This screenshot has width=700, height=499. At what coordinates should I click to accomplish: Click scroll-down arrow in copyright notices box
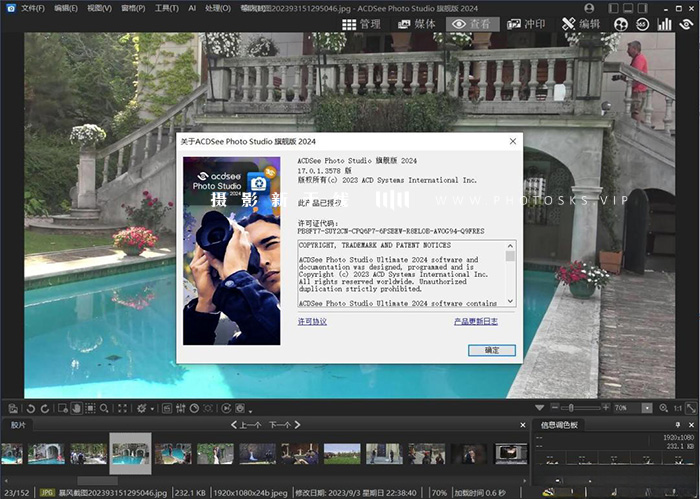[510, 301]
